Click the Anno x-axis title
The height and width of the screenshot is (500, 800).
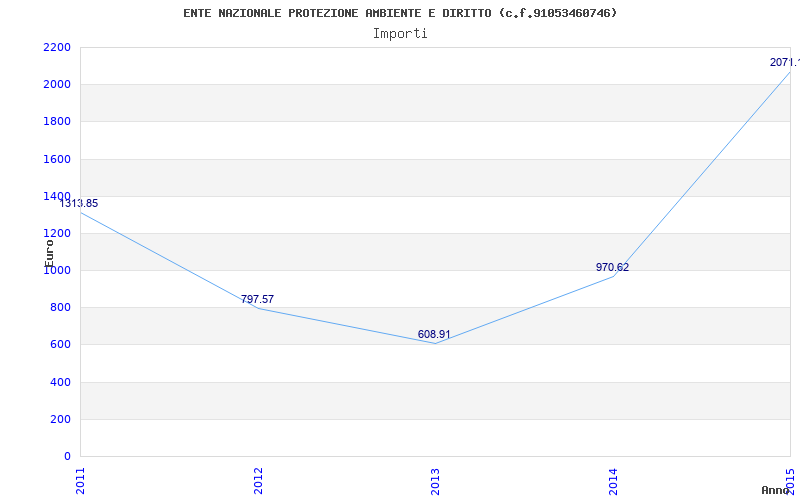[x=776, y=490]
